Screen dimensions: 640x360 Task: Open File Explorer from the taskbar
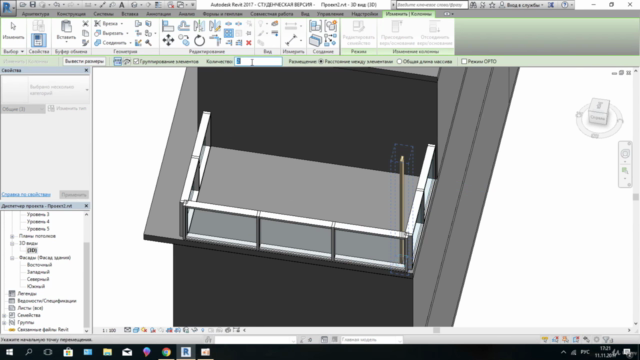point(107,352)
